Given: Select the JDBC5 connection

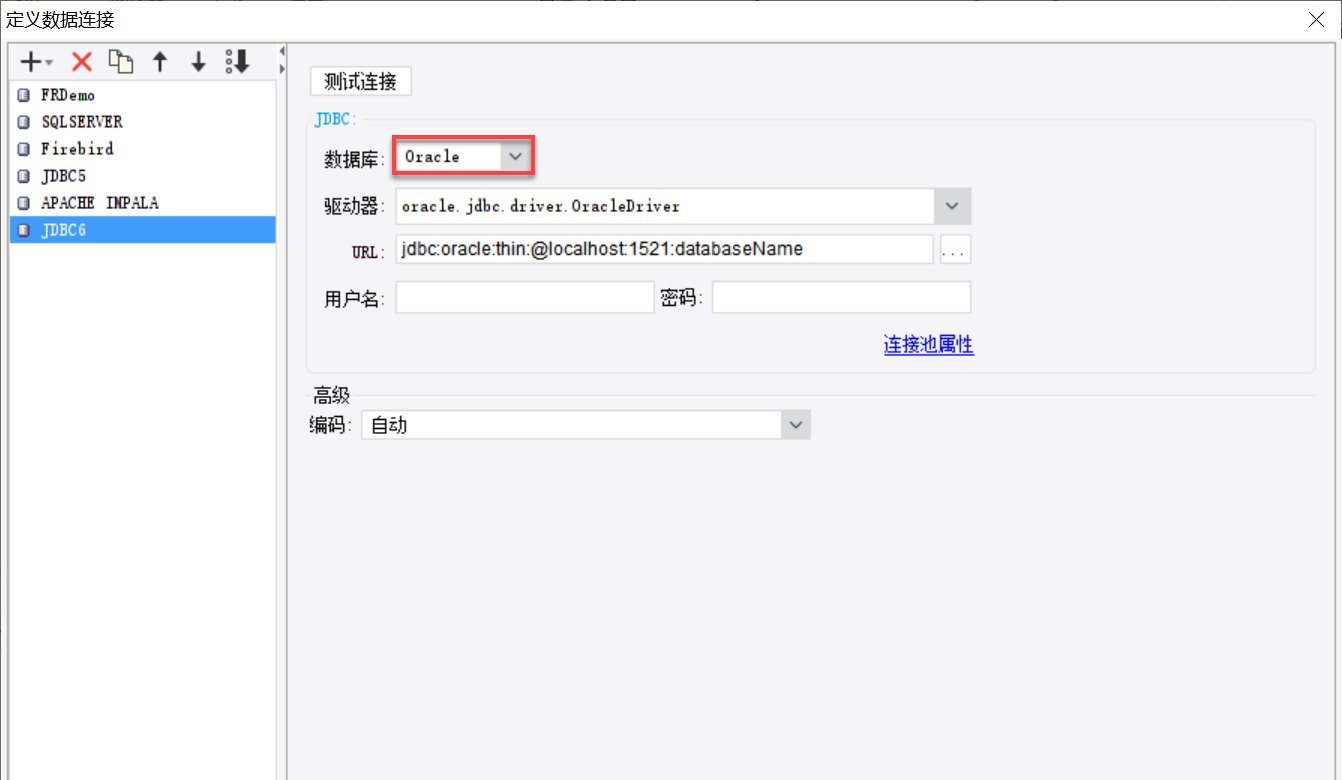Looking at the screenshot, I should coord(143,176).
